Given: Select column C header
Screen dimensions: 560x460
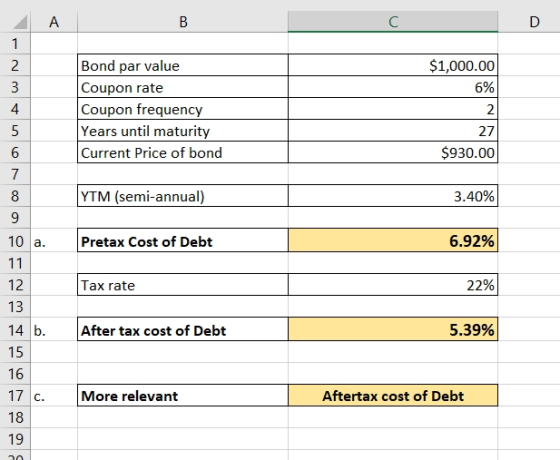Looking at the screenshot, I should 393,22.
